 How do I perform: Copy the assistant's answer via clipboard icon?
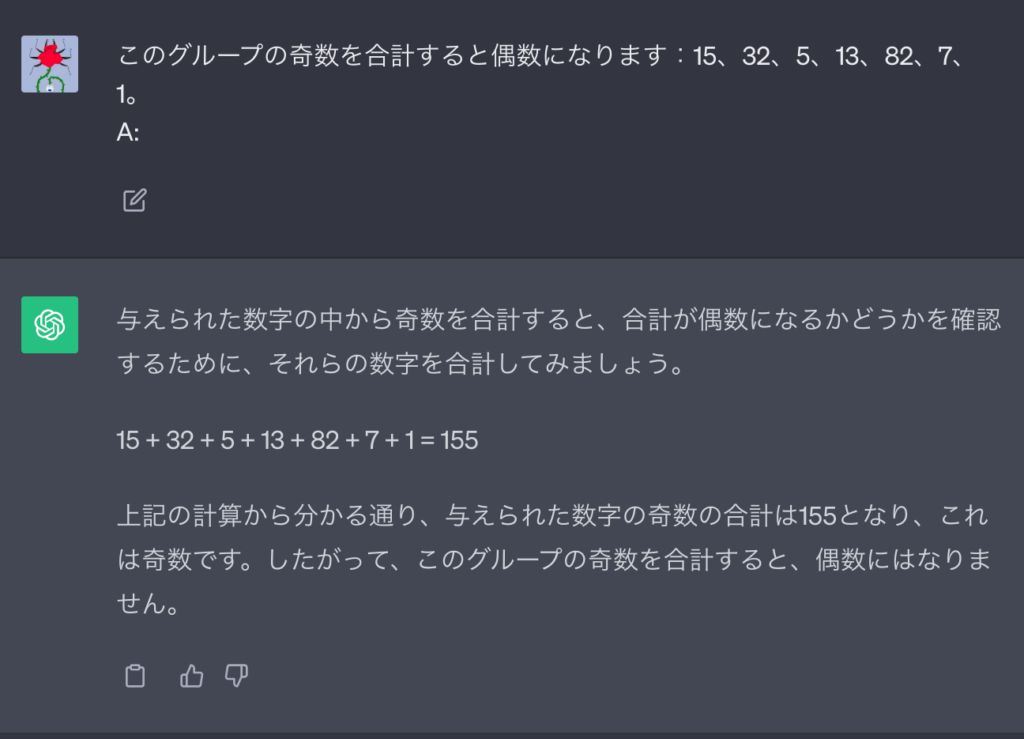coord(133,676)
